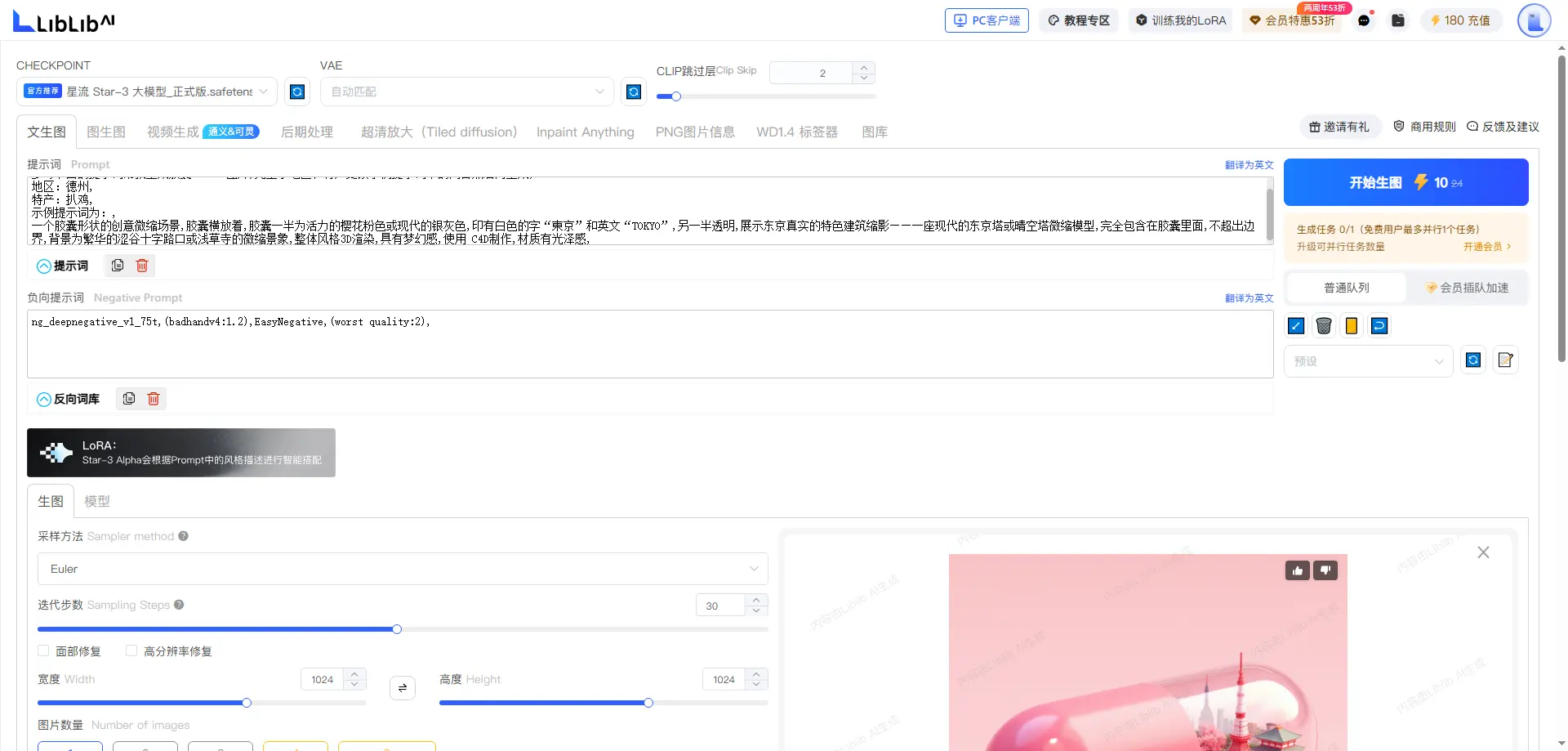Copy the positive prompt text
Image resolution: width=1568 pixels, height=751 pixels.
[118, 266]
